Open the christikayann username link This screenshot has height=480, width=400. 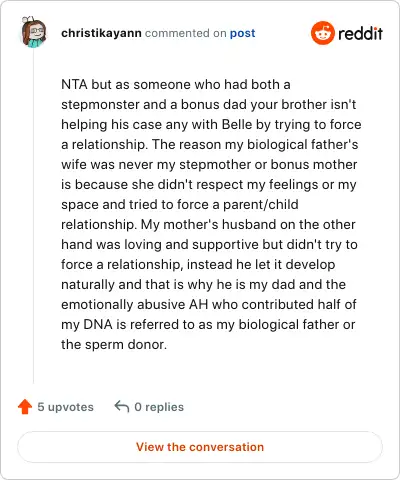coord(101,33)
